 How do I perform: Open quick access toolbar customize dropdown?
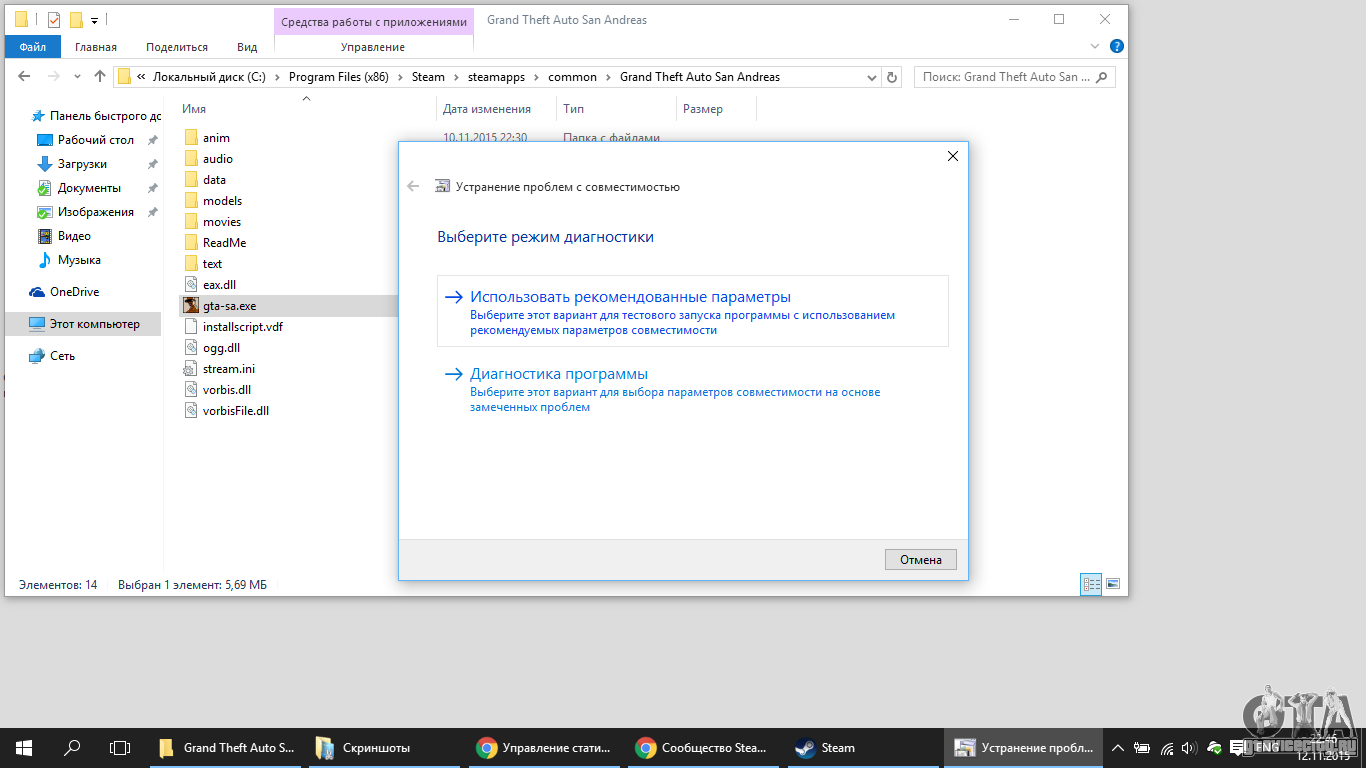(94, 20)
